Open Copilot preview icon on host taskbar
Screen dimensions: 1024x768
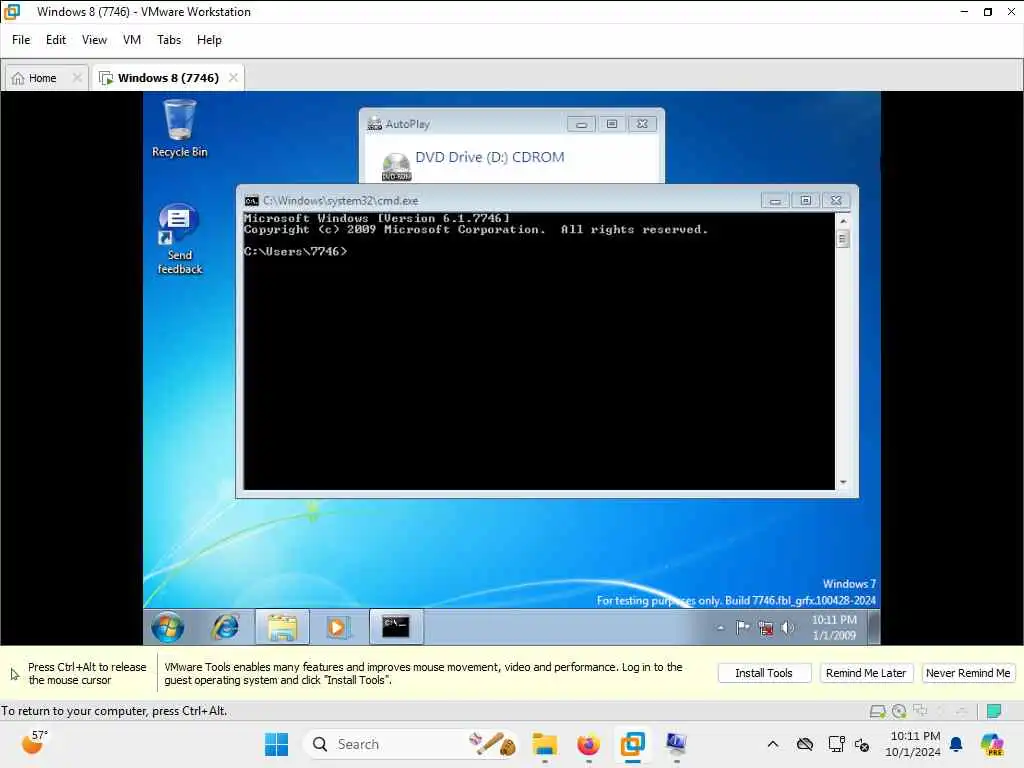pyautogui.click(x=992, y=744)
